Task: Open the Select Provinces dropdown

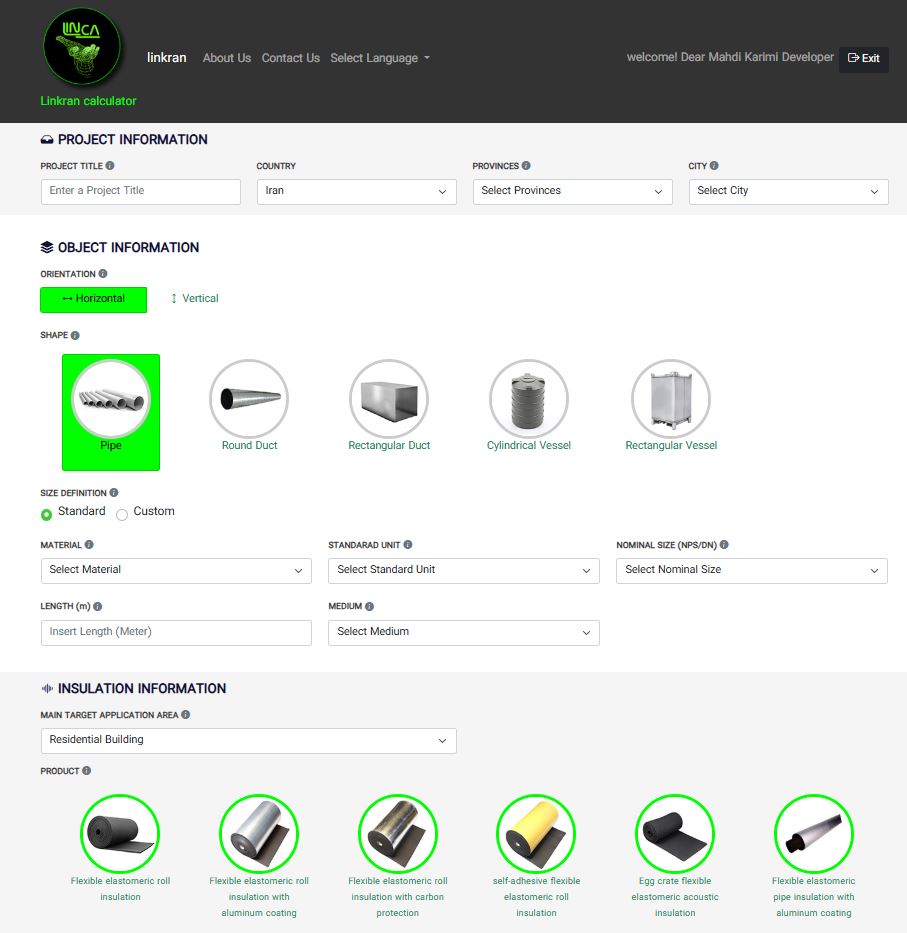Action: pos(573,192)
